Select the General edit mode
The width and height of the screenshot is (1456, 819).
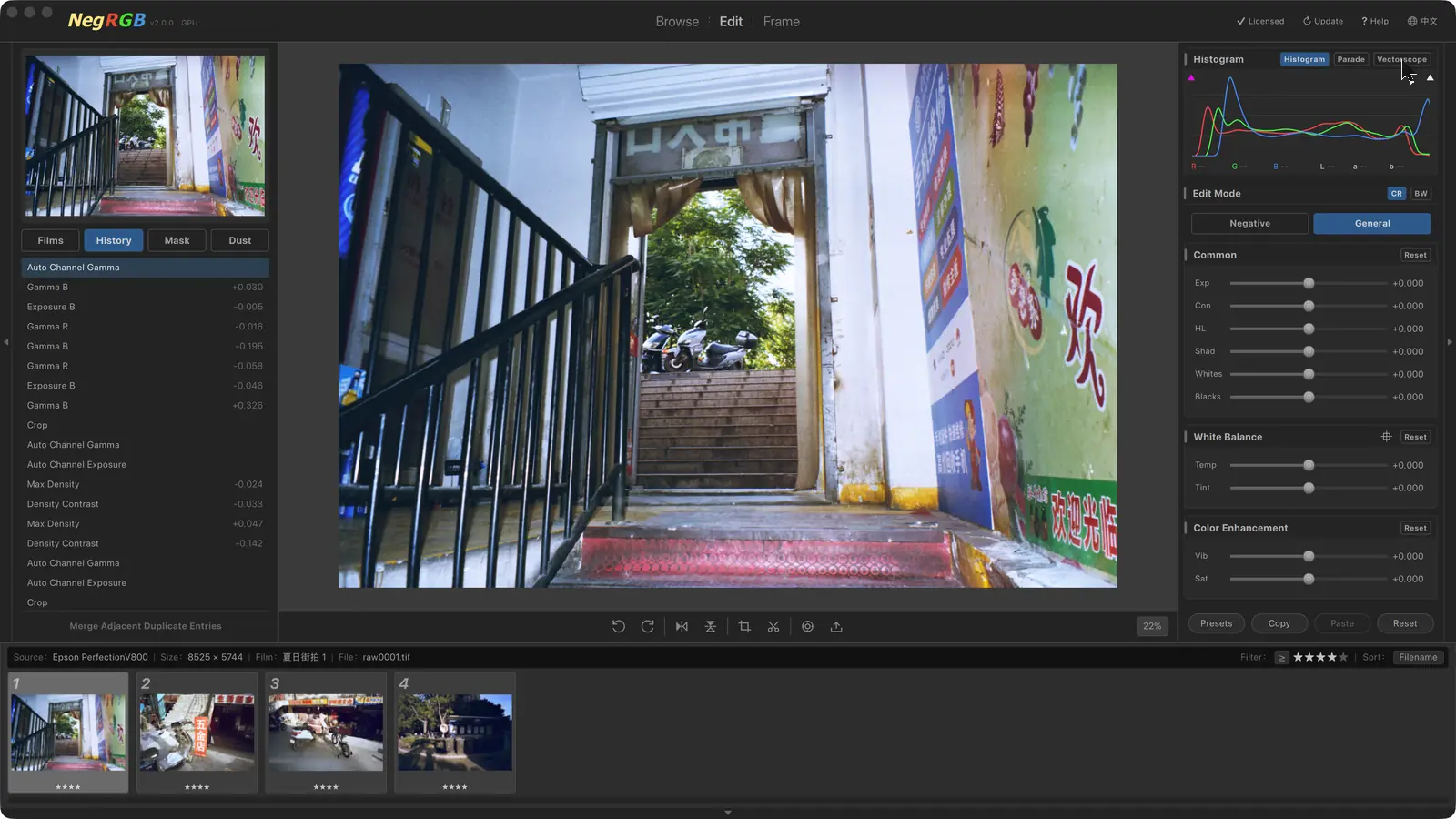pyautogui.click(x=1372, y=223)
